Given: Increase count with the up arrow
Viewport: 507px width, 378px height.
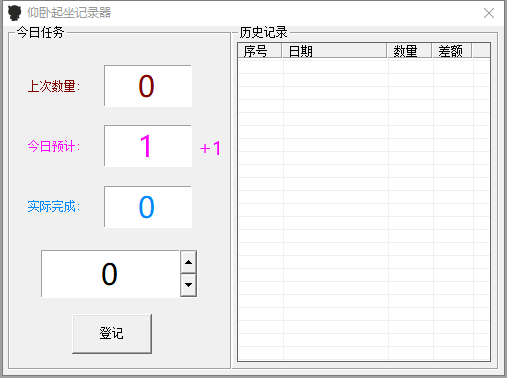Looking at the screenshot, I should pyautogui.click(x=188, y=262).
